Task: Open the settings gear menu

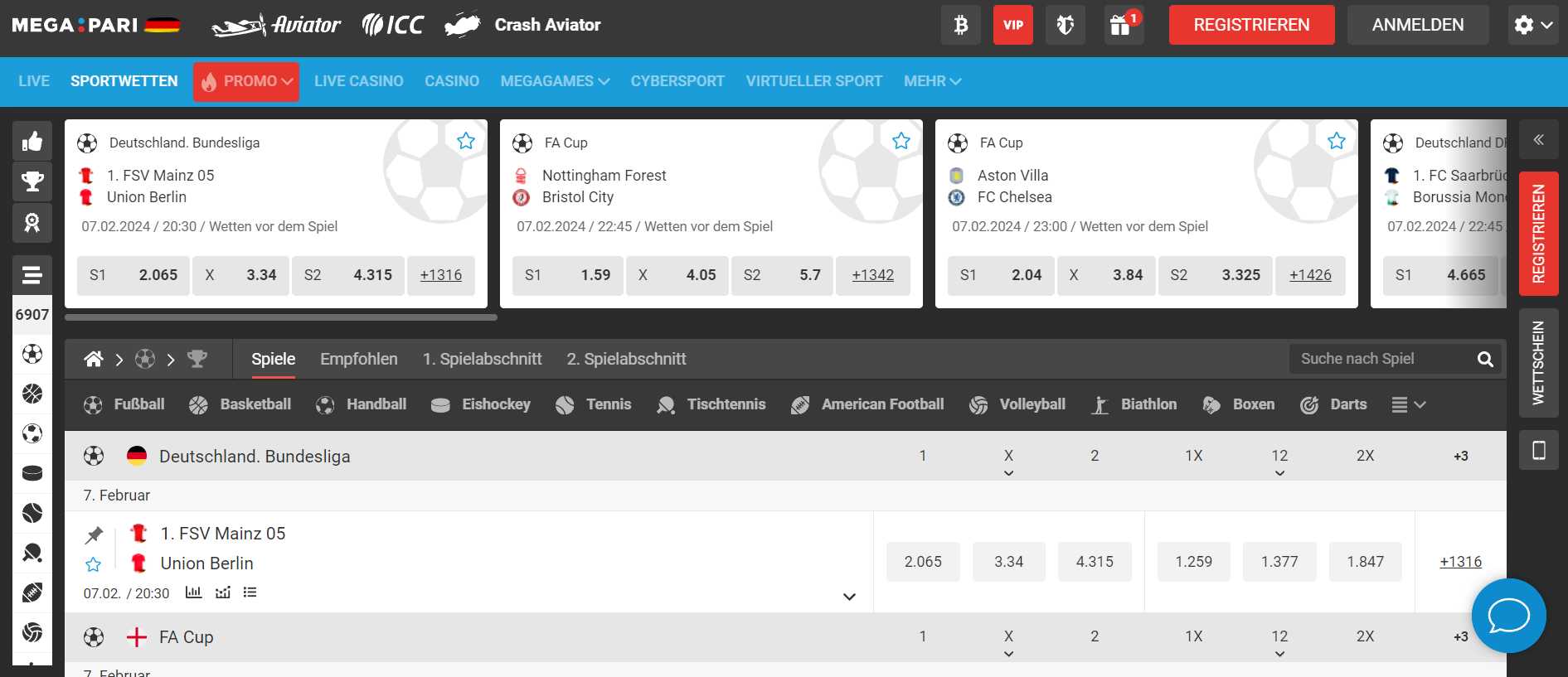Action: [x=1533, y=25]
